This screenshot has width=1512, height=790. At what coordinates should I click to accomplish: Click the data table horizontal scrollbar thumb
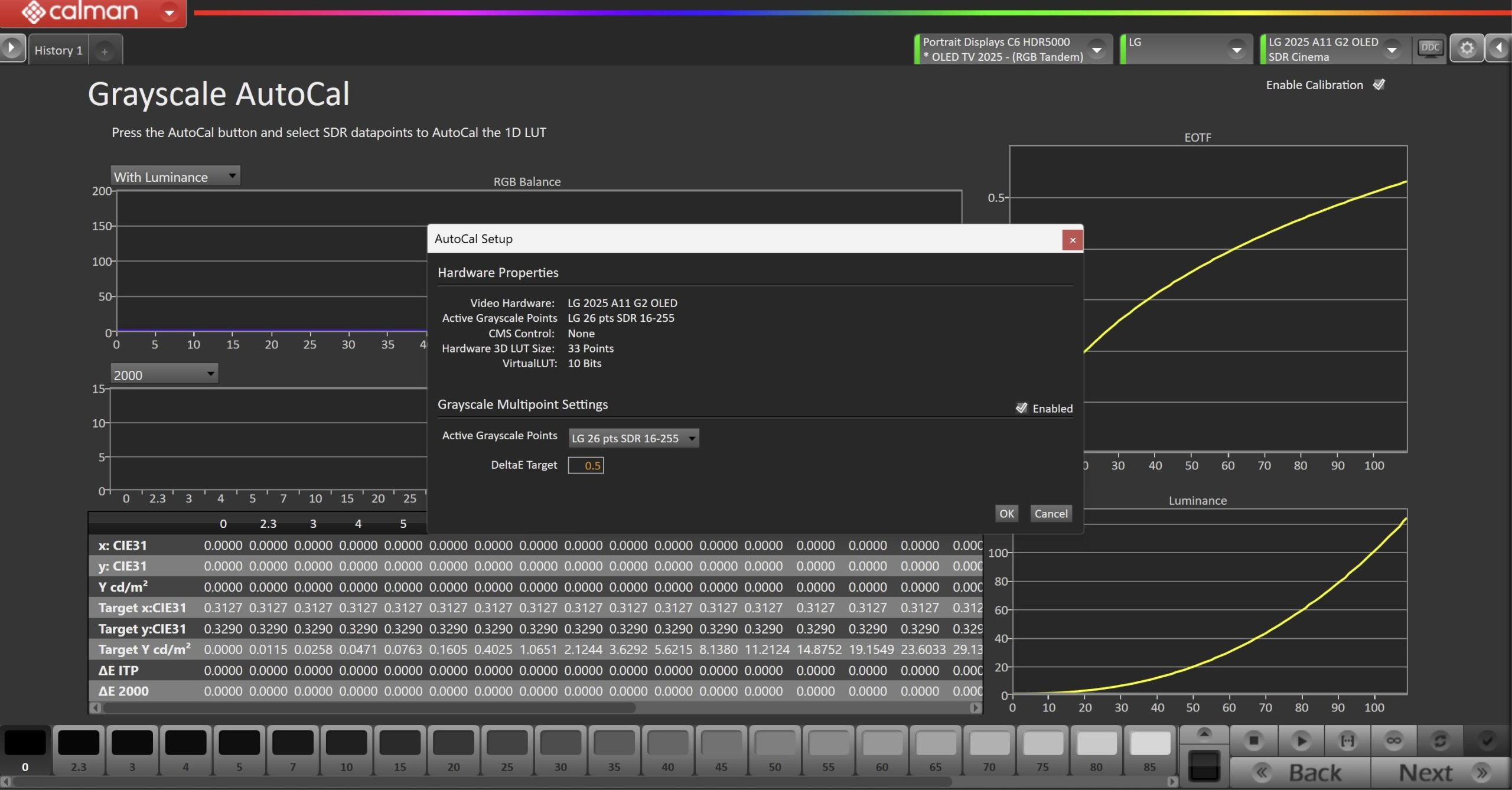(x=369, y=707)
